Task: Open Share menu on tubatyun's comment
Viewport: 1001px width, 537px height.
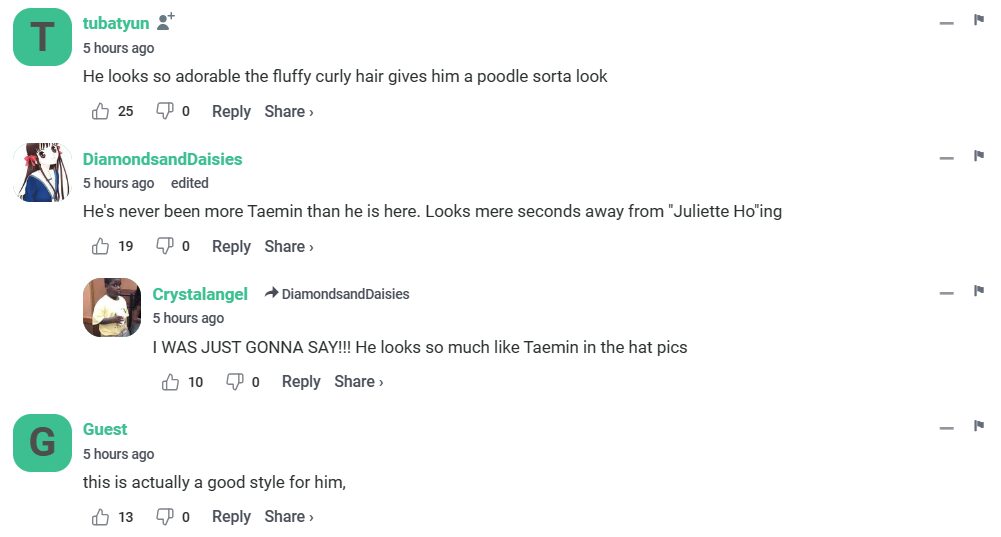Action: pyautogui.click(x=289, y=112)
